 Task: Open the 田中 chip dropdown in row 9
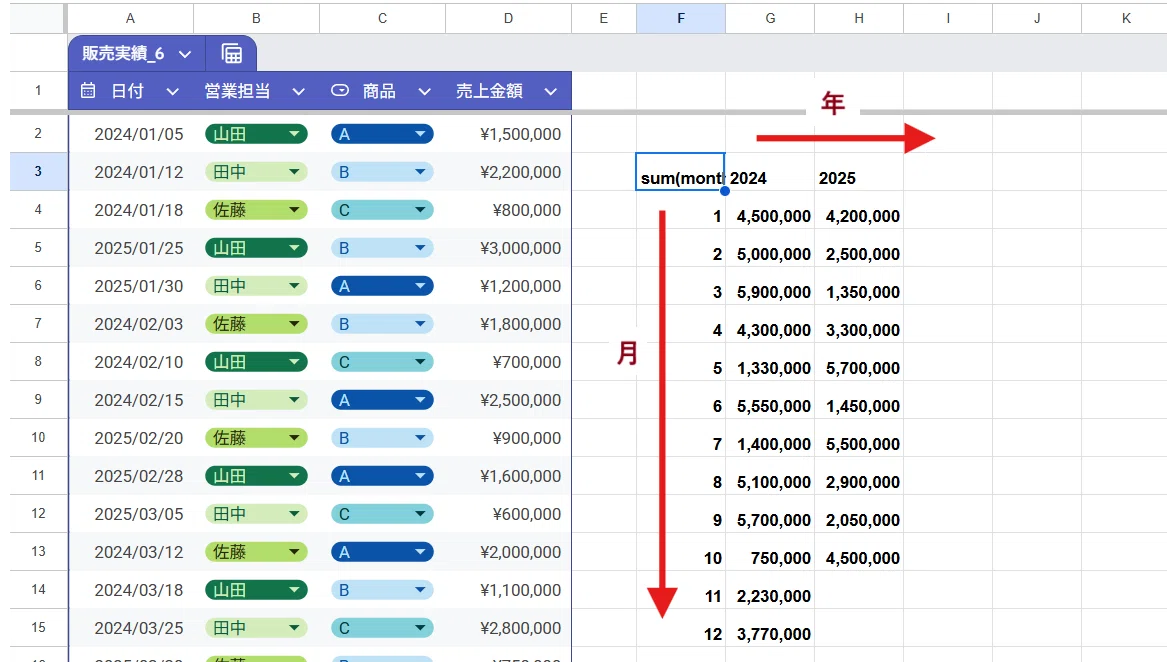294,400
